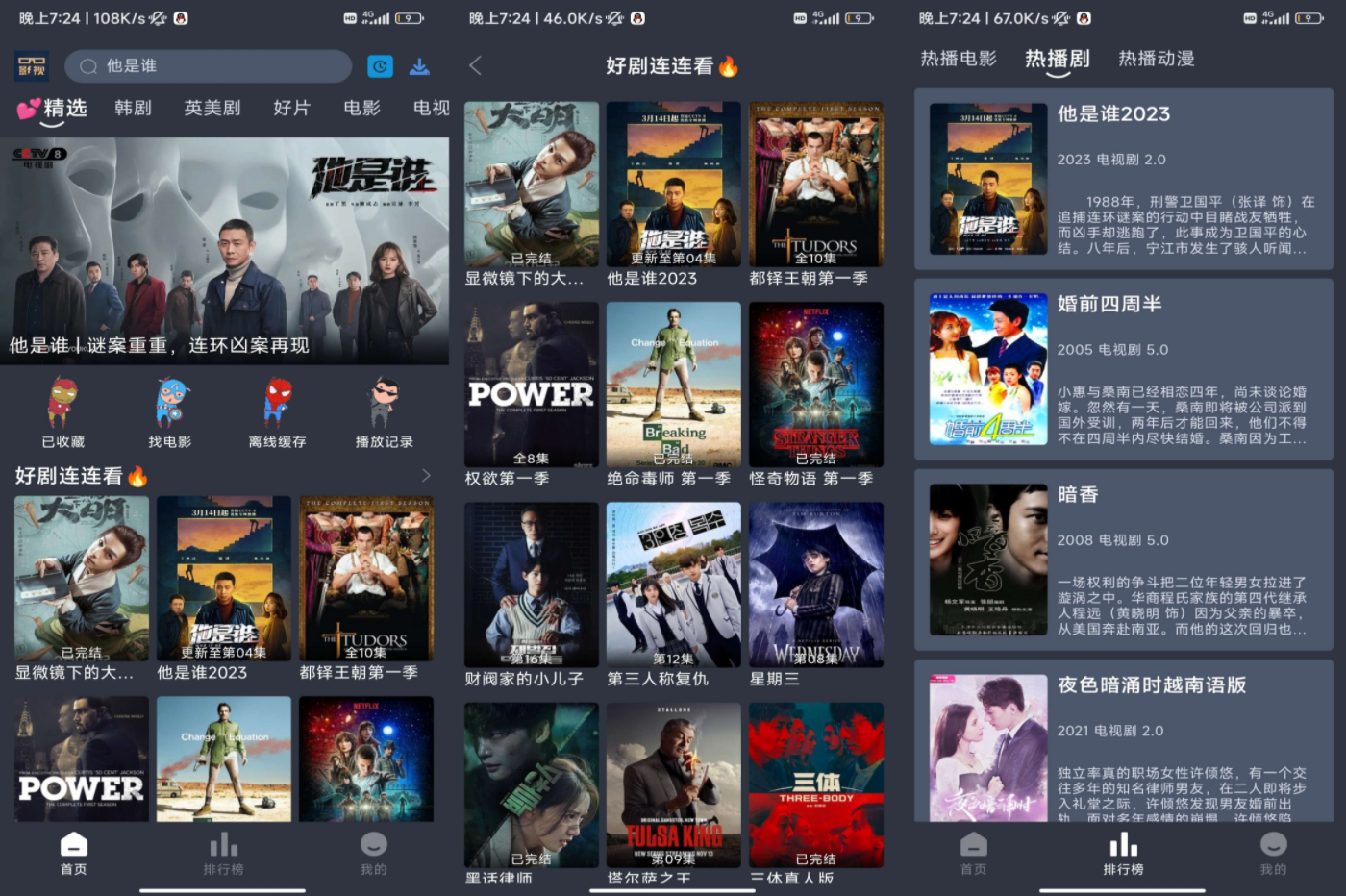Viewport: 1346px width, 896px height.
Task: Select the 热播动漫 tab
Action: (x=1156, y=59)
